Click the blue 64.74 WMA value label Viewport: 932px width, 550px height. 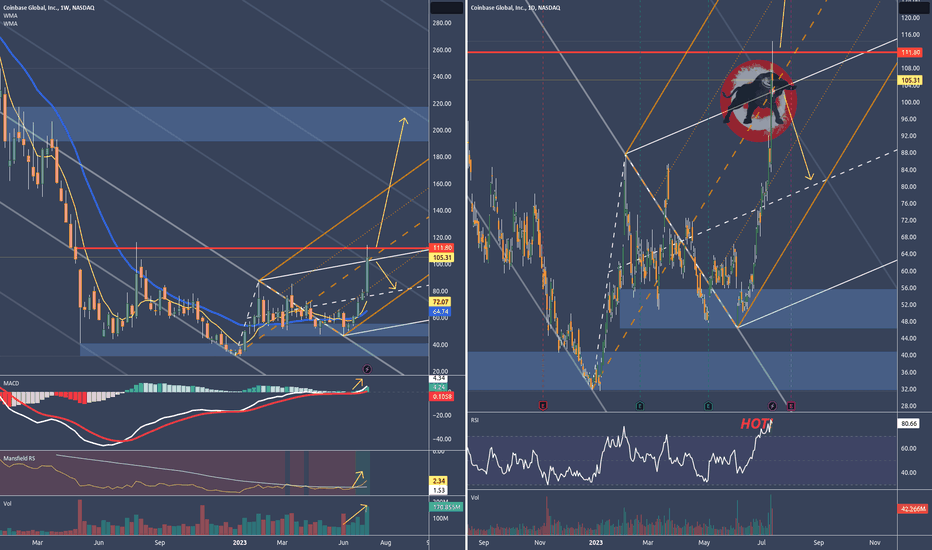[440, 312]
